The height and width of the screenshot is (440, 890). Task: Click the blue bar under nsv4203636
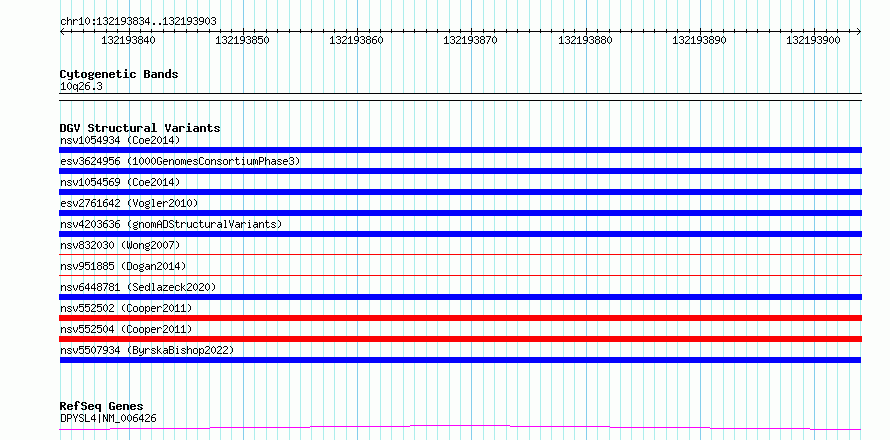[x=460, y=234]
